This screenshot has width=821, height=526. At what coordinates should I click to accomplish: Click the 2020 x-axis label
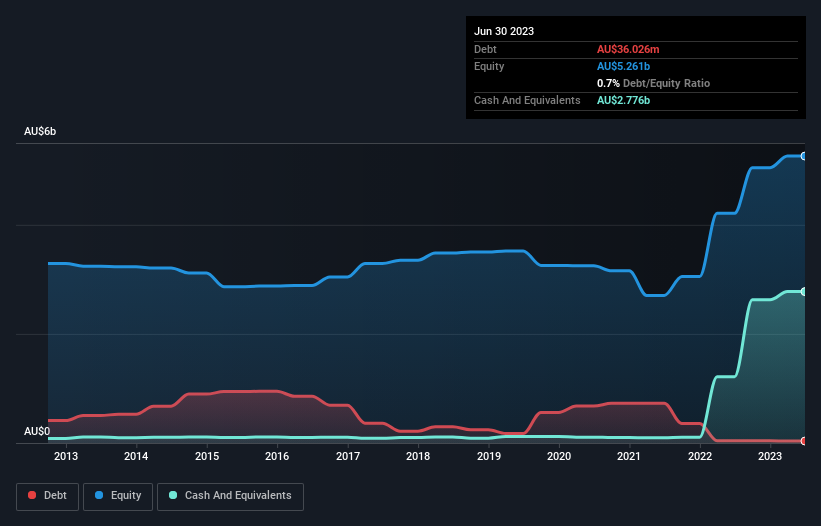pyautogui.click(x=559, y=456)
